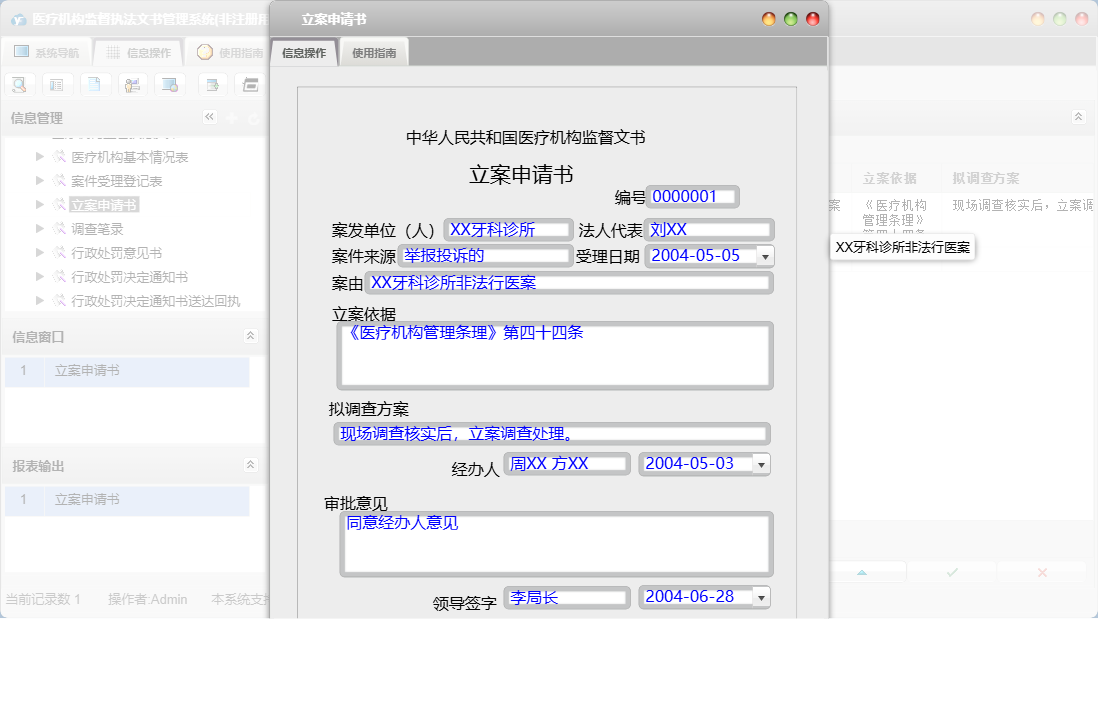Select the query search tool in the toolbar
1098x705 pixels.
click(x=20, y=85)
